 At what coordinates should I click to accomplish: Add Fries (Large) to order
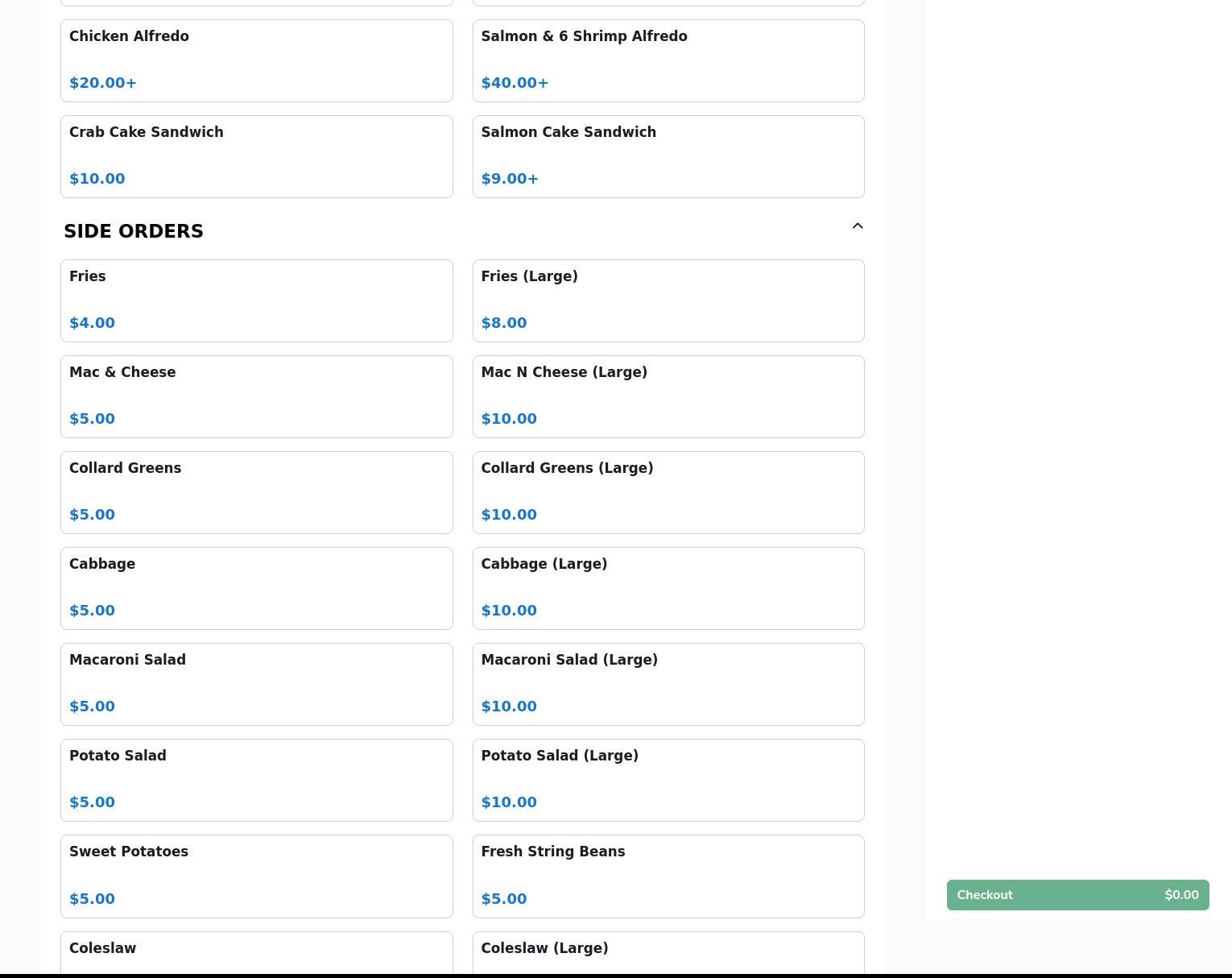[x=668, y=301]
